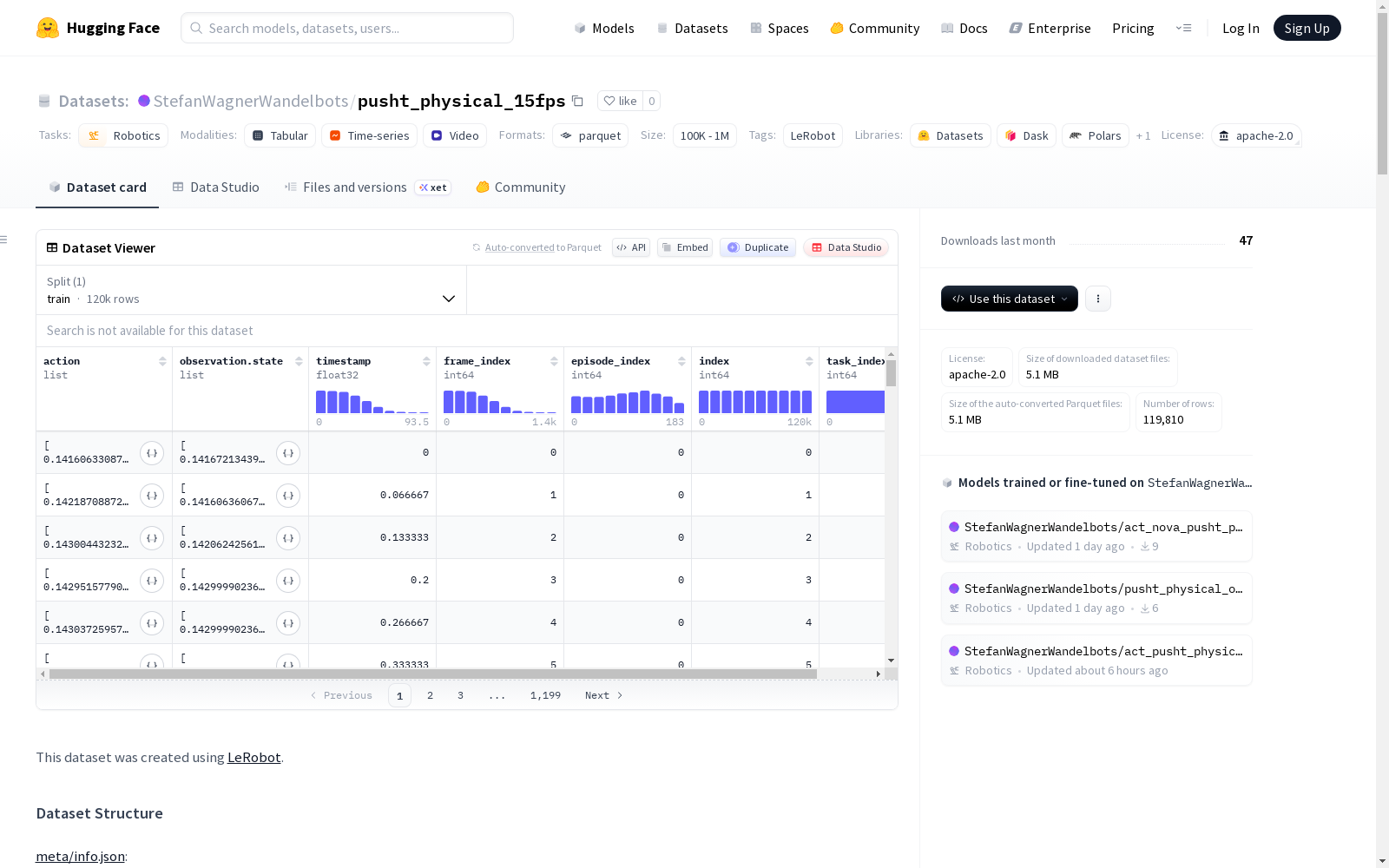Click the Sign Up button
This screenshot has width=1389, height=868.
pos(1307,28)
